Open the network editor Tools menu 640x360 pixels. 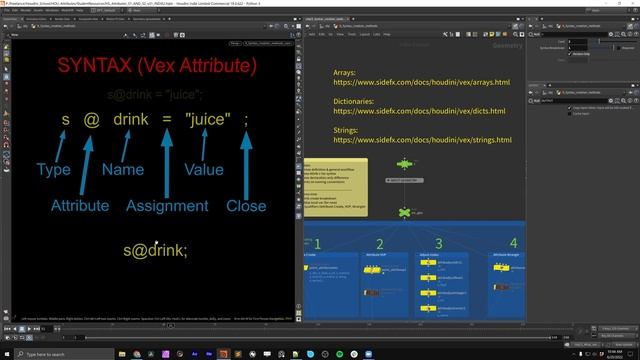tap(352, 35)
